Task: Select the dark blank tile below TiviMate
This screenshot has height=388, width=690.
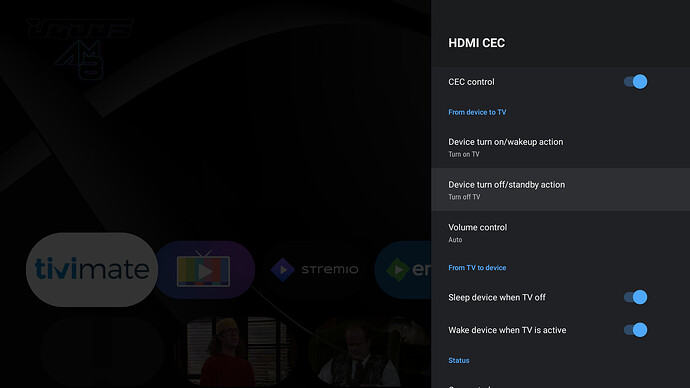Action: pos(102,352)
